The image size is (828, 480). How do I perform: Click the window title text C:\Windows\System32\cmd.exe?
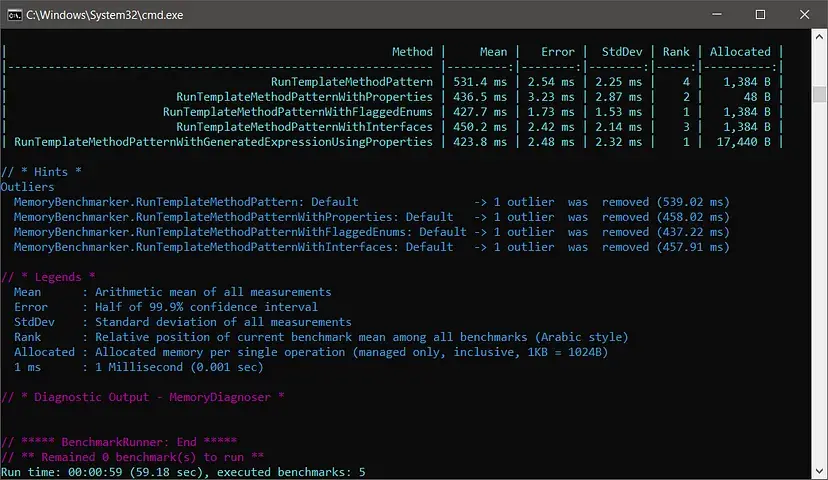[105, 15]
